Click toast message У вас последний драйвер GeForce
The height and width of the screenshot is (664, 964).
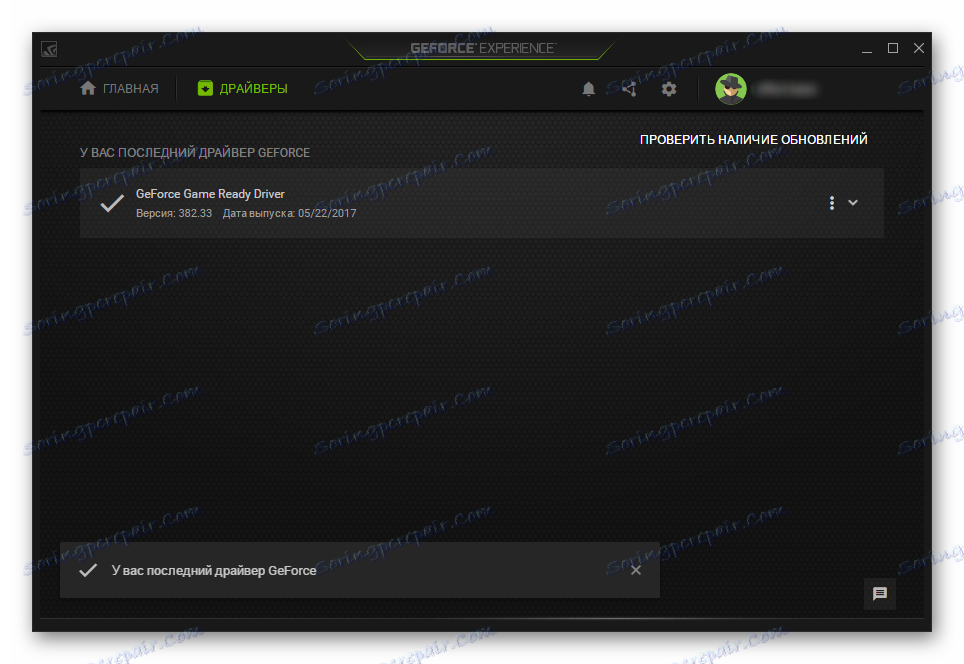pos(214,571)
